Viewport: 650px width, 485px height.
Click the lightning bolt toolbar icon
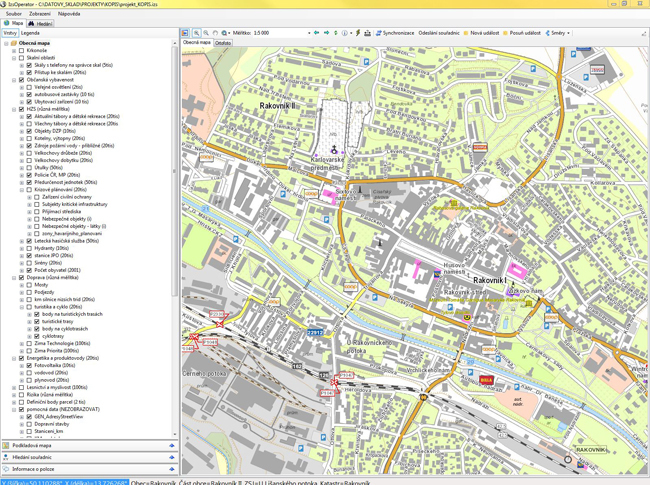(x=357, y=33)
